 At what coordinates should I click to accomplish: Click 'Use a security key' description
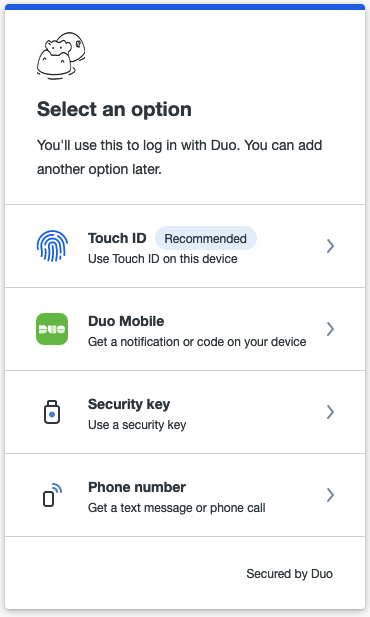click(137, 425)
